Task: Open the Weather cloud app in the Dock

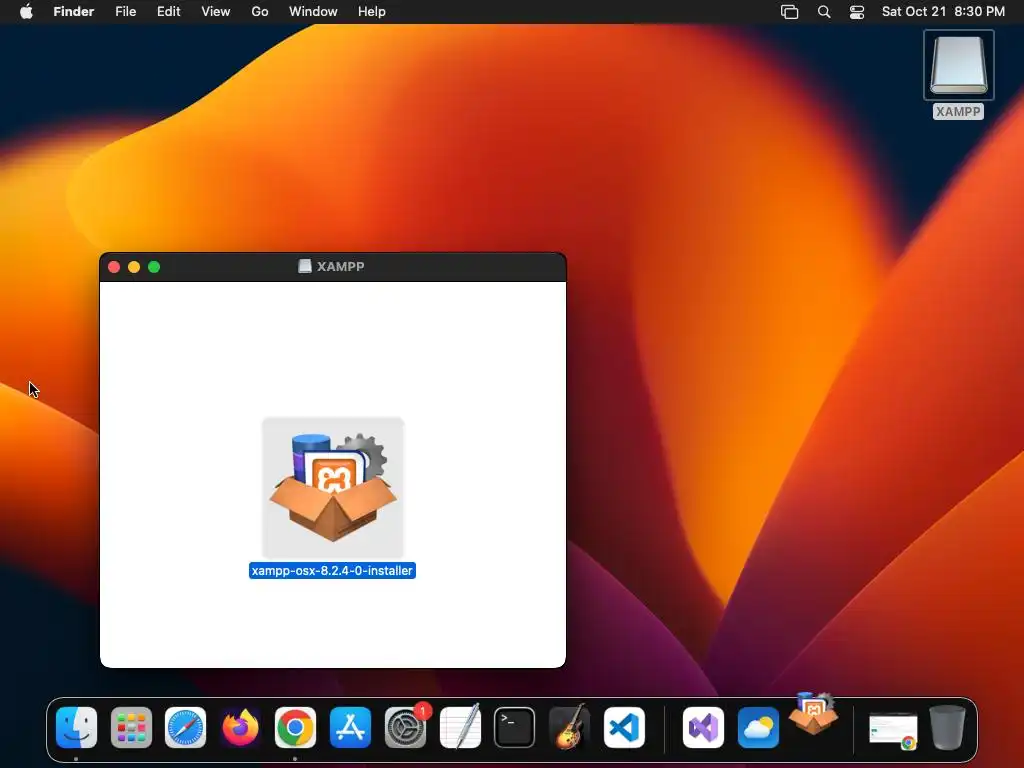Action: [758, 728]
